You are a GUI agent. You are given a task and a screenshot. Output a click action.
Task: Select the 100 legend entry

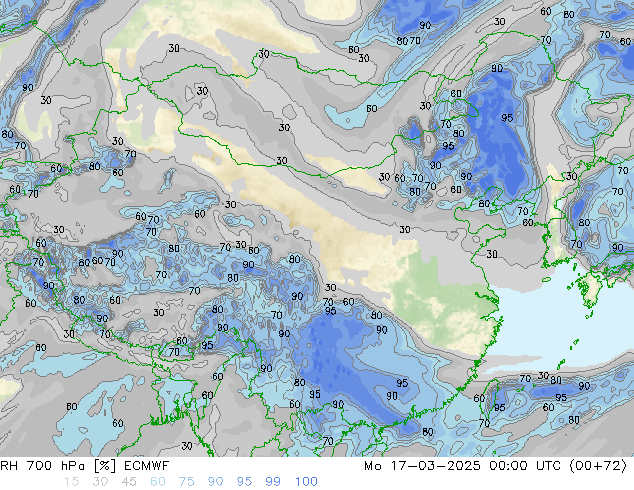pyautogui.click(x=306, y=482)
